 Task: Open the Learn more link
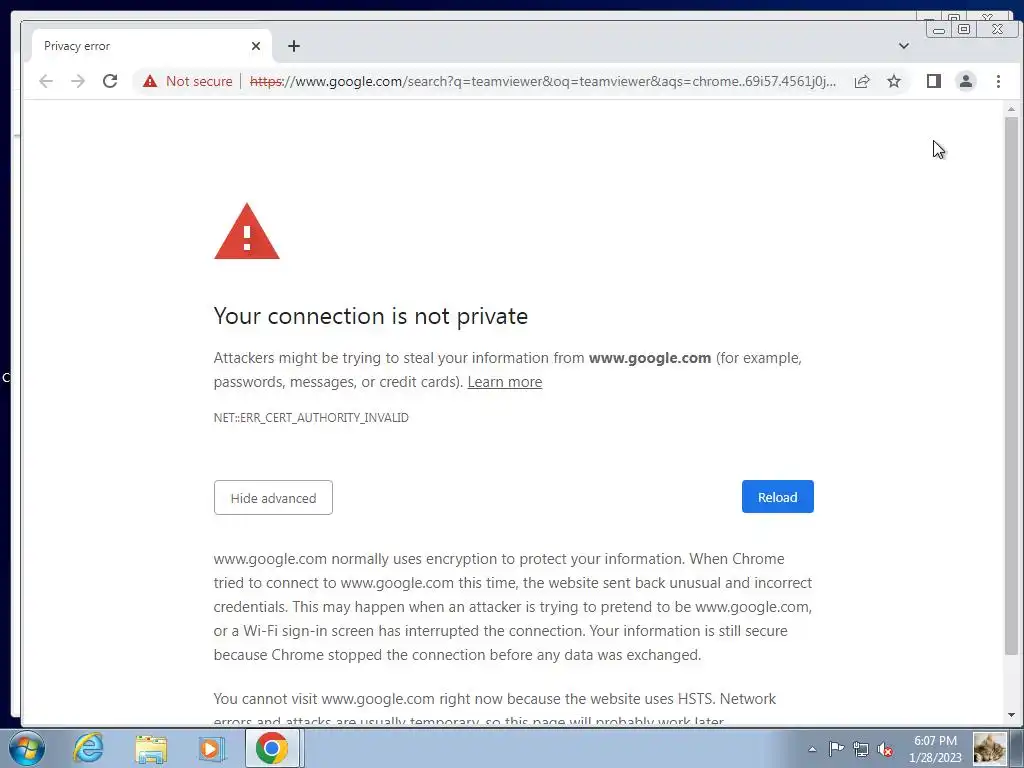click(x=505, y=382)
